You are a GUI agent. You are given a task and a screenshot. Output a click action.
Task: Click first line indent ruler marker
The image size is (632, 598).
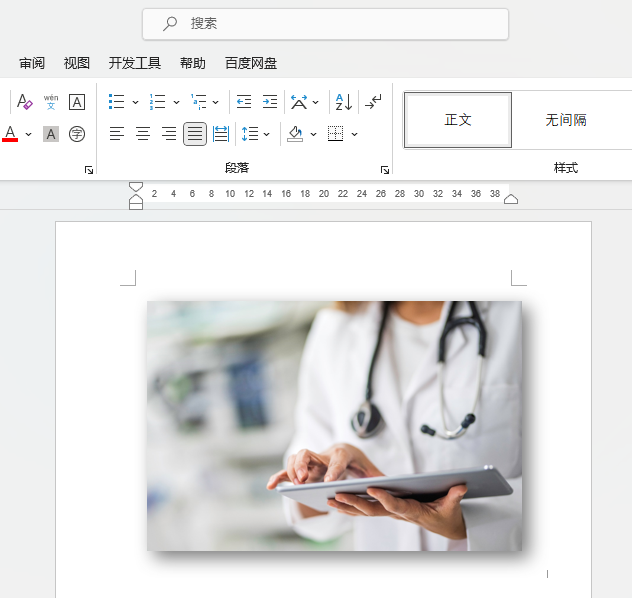coord(136,187)
